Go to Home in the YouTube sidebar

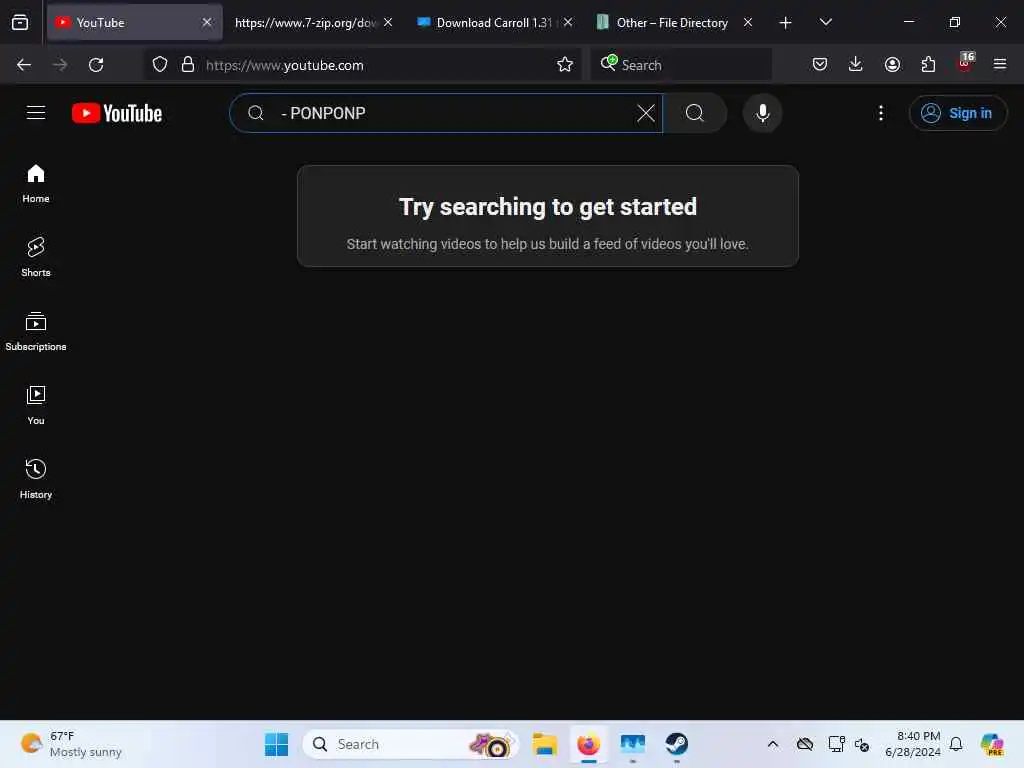36,184
